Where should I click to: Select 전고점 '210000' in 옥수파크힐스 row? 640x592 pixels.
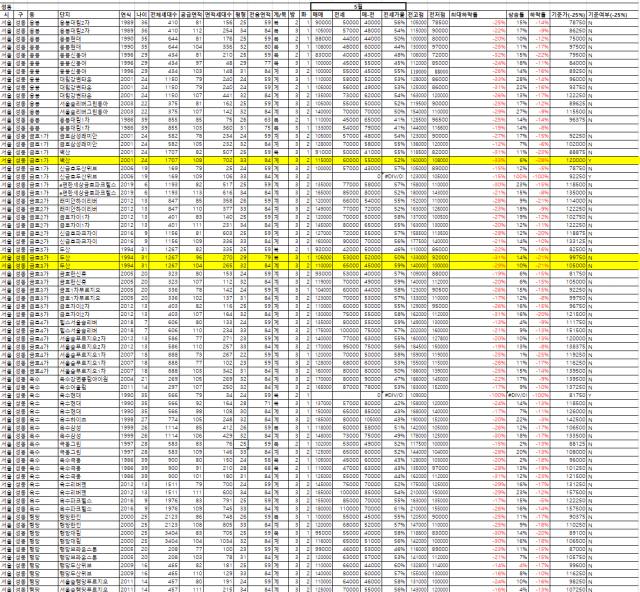pos(417,509)
